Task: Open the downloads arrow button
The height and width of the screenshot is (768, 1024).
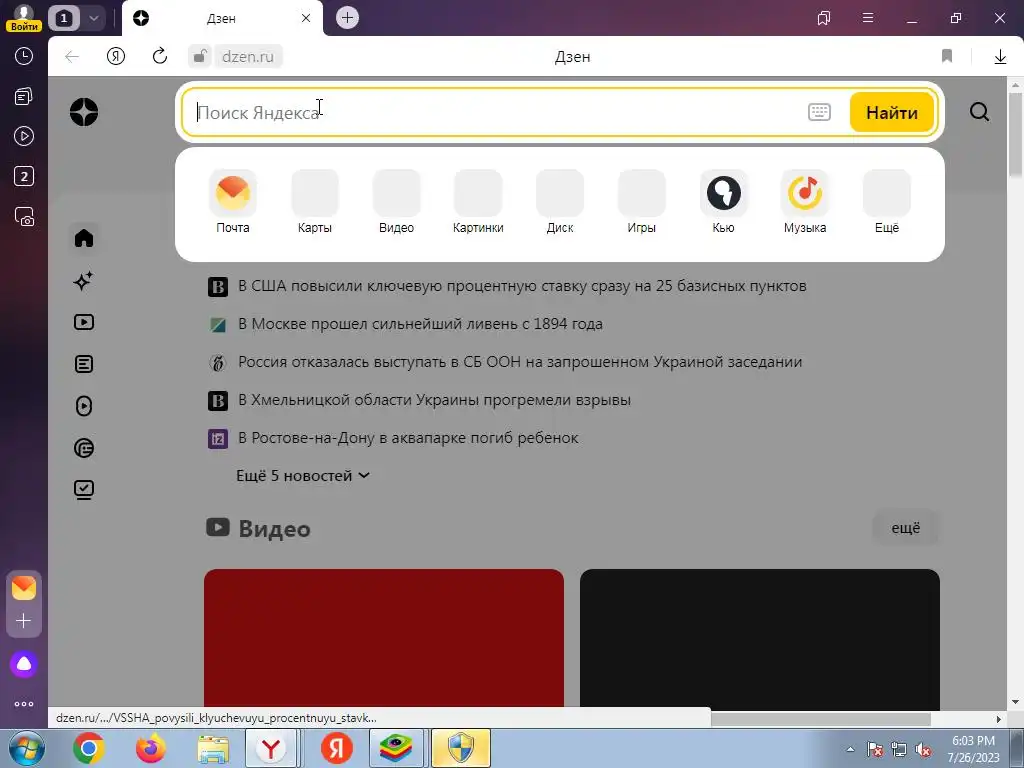Action: [1000, 57]
